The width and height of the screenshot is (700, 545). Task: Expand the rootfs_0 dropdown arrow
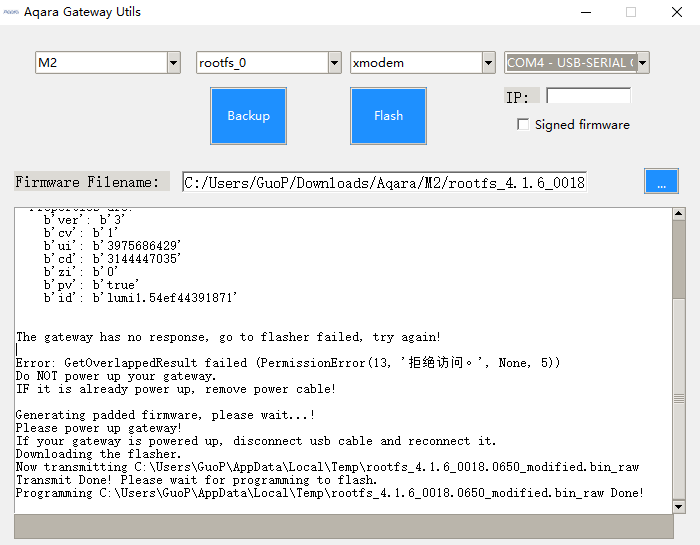tap(334, 62)
